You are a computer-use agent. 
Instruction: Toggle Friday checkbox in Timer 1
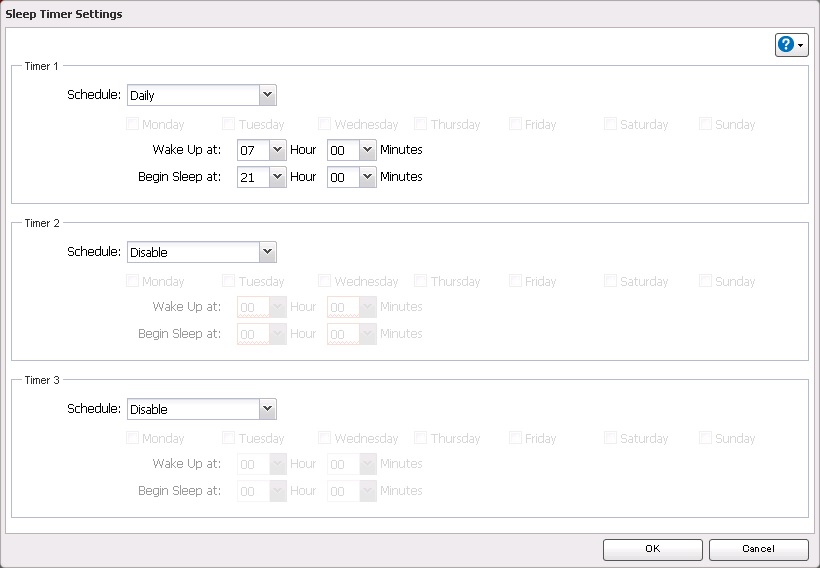tap(516, 125)
